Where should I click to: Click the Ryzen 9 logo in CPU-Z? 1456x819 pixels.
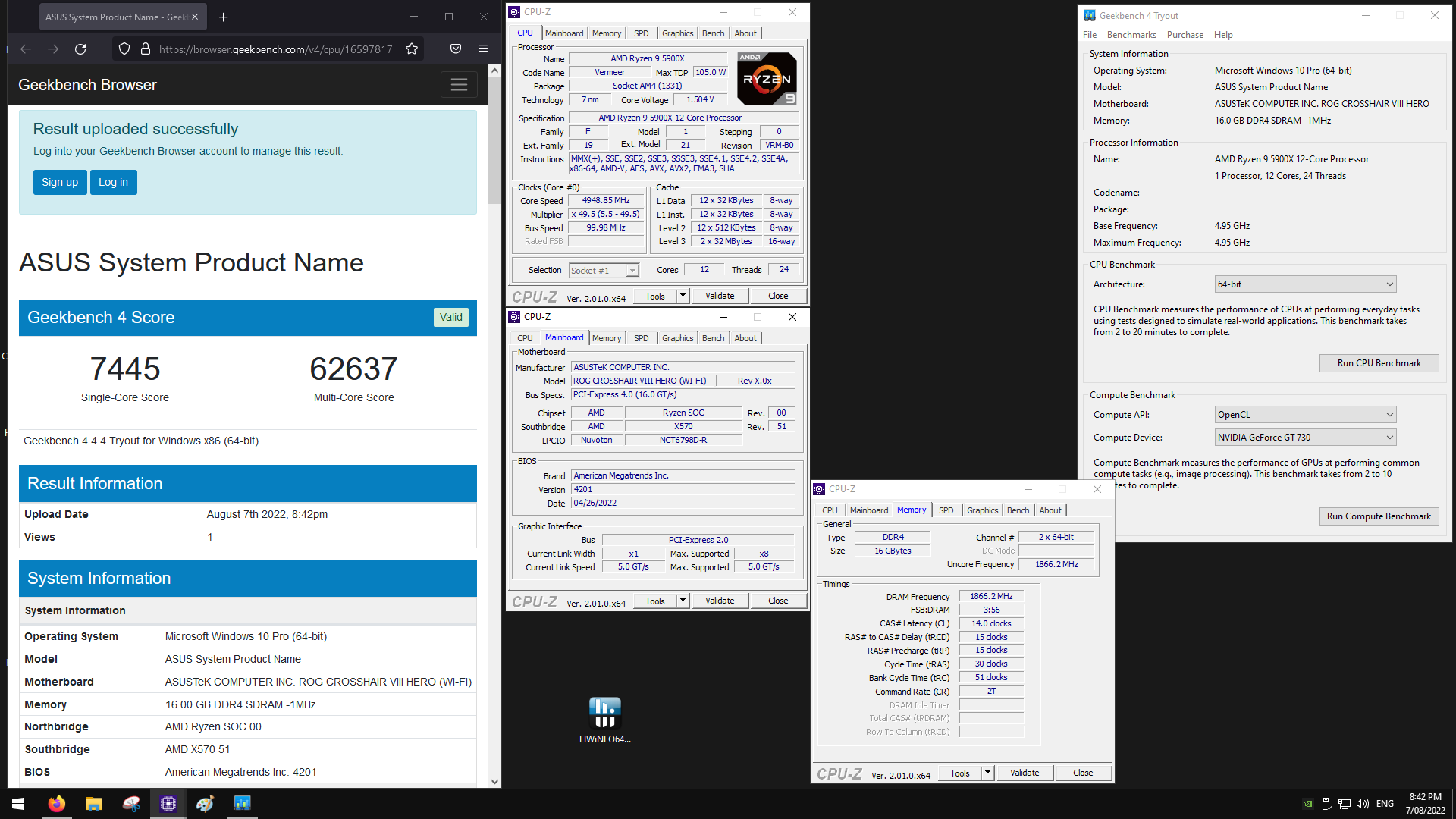point(767,79)
